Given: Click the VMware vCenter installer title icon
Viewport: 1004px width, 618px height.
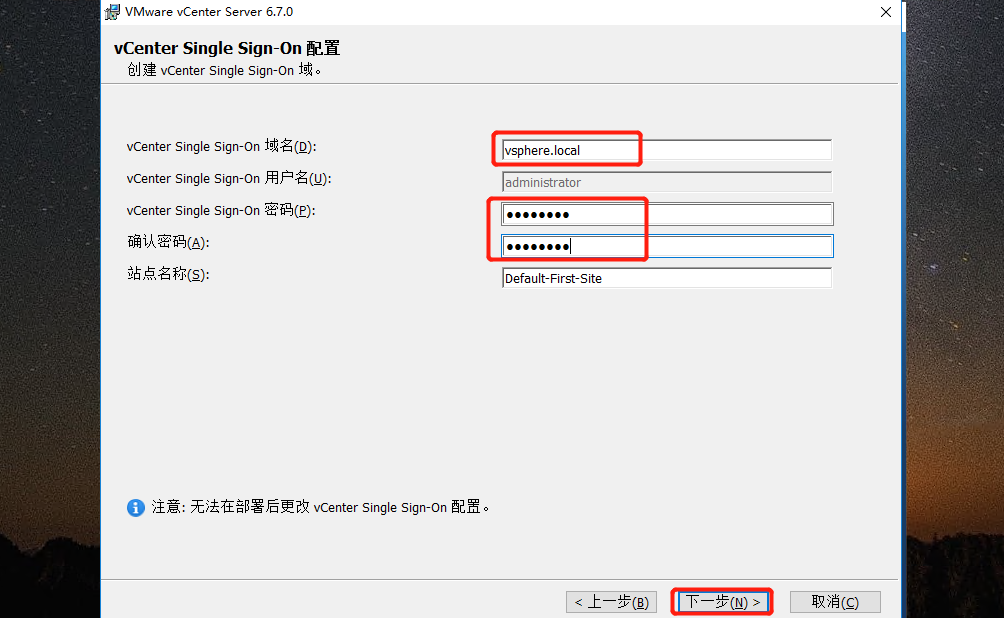Looking at the screenshot, I should click(113, 12).
